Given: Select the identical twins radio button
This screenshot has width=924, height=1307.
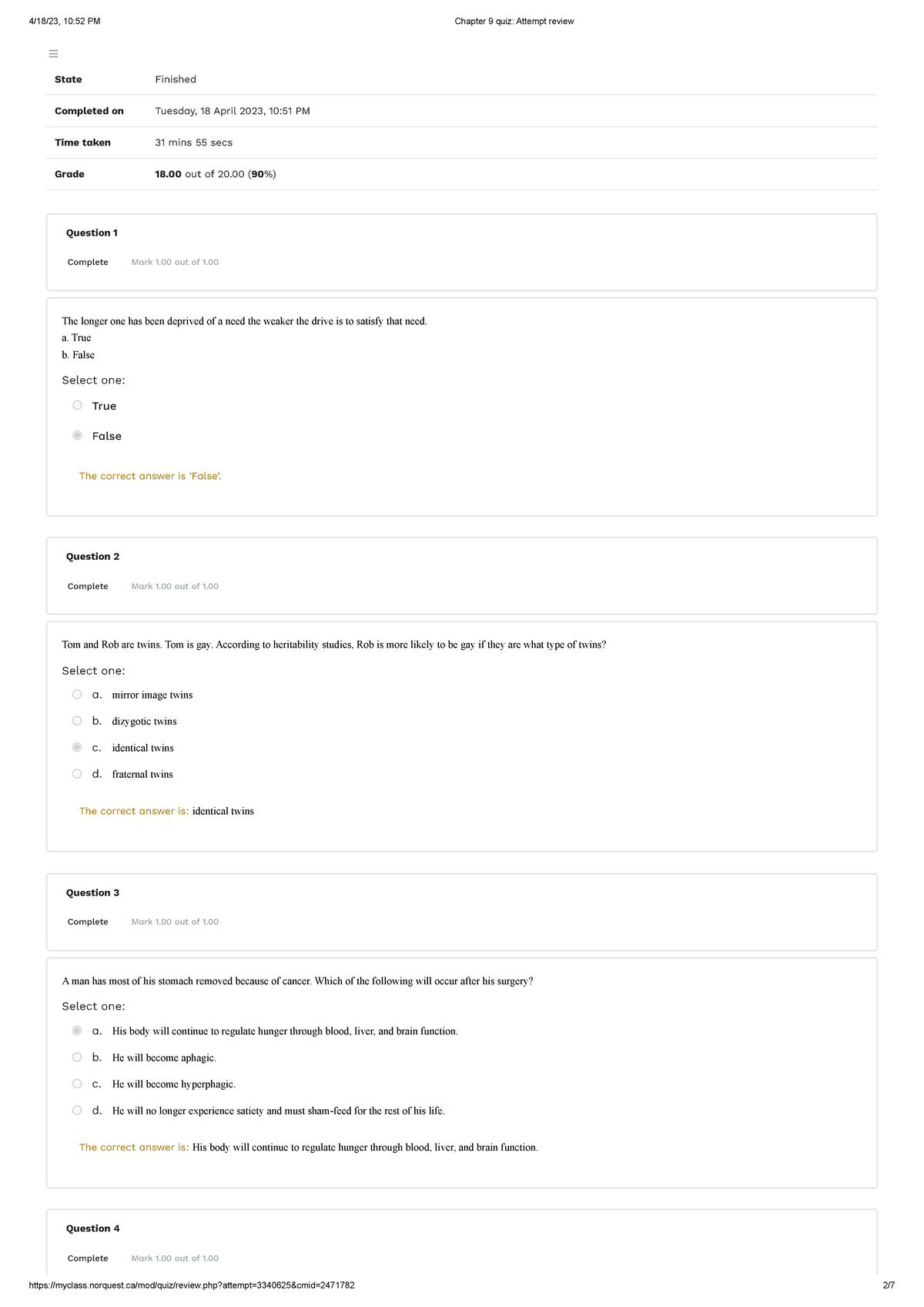Looking at the screenshot, I should pos(77,748).
